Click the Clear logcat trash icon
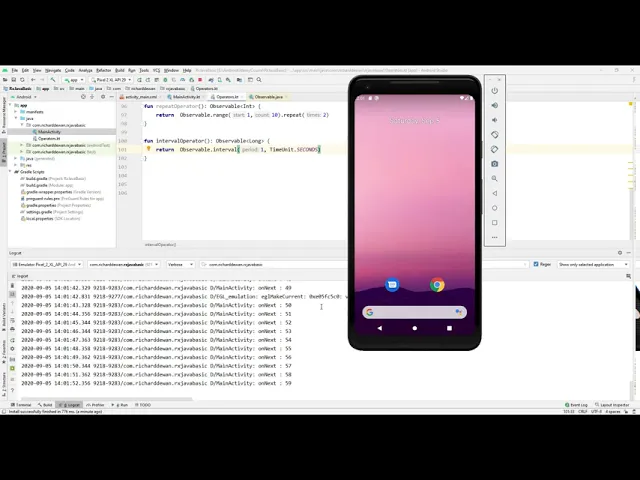The height and width of the screenshot is (480, 640). 12,286
